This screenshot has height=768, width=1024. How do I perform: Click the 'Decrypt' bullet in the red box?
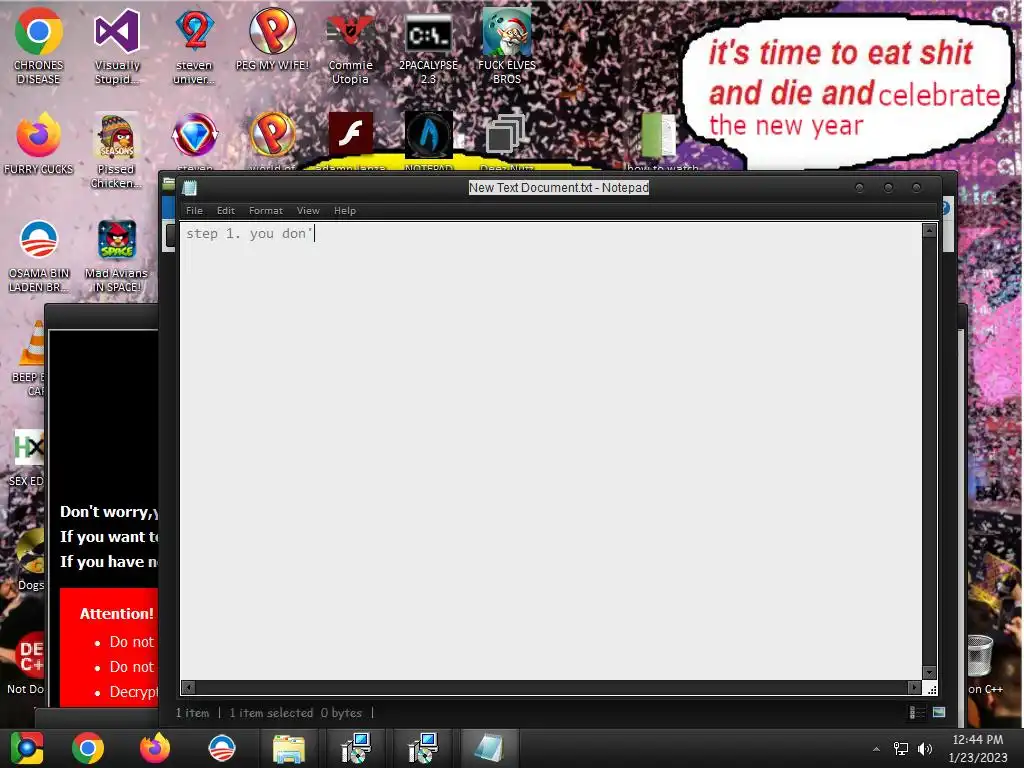pyautogui.click(x=133, y=692)
